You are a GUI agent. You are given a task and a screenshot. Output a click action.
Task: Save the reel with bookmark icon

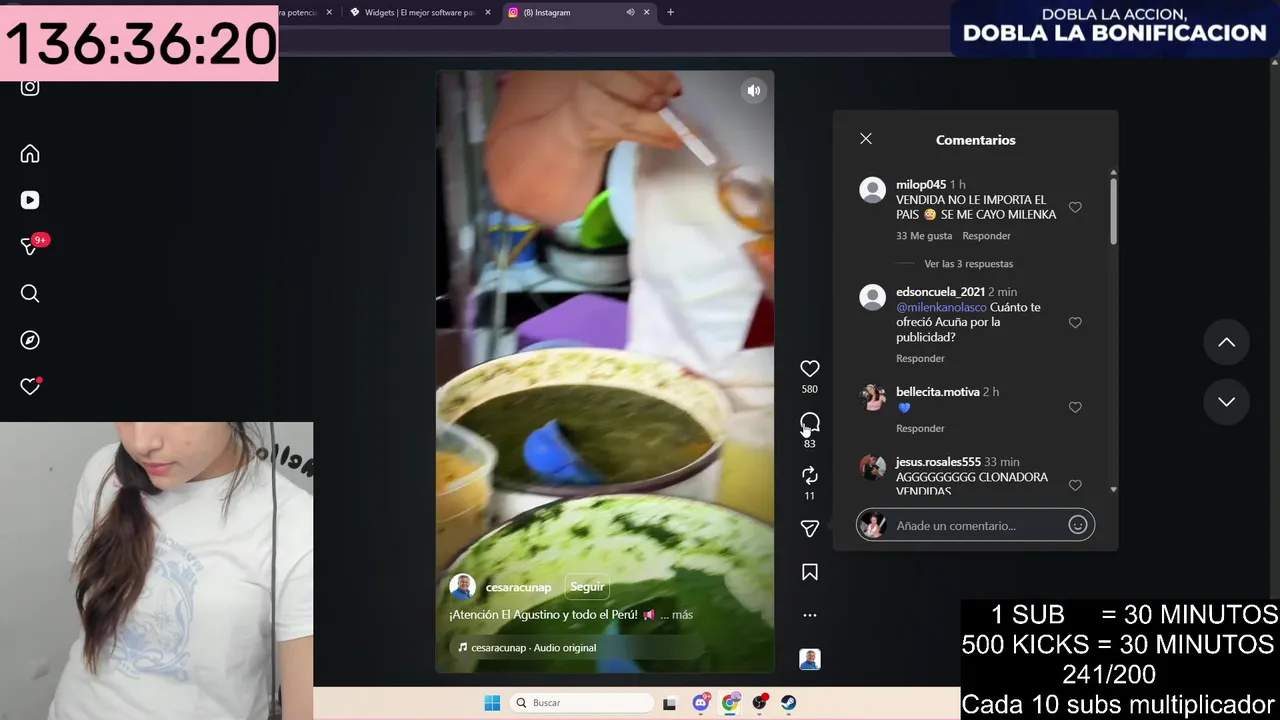(x=810, y=572)
